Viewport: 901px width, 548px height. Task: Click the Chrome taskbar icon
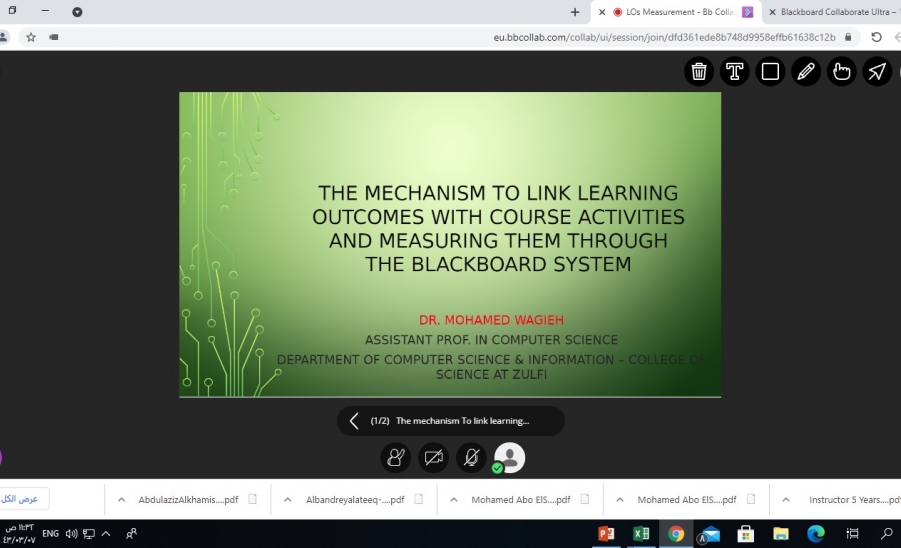tap(676, 534)
